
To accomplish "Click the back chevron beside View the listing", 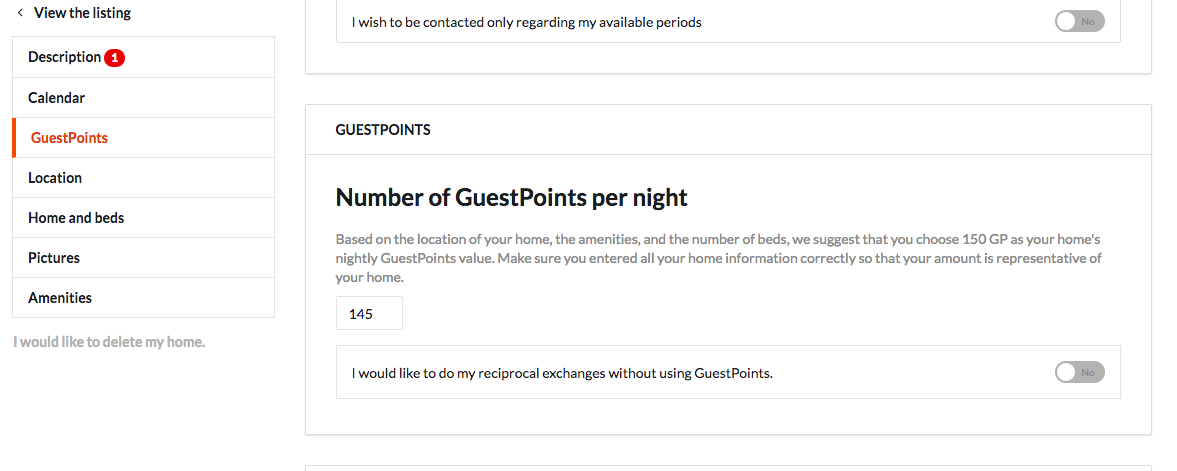I will coord(20,13).
